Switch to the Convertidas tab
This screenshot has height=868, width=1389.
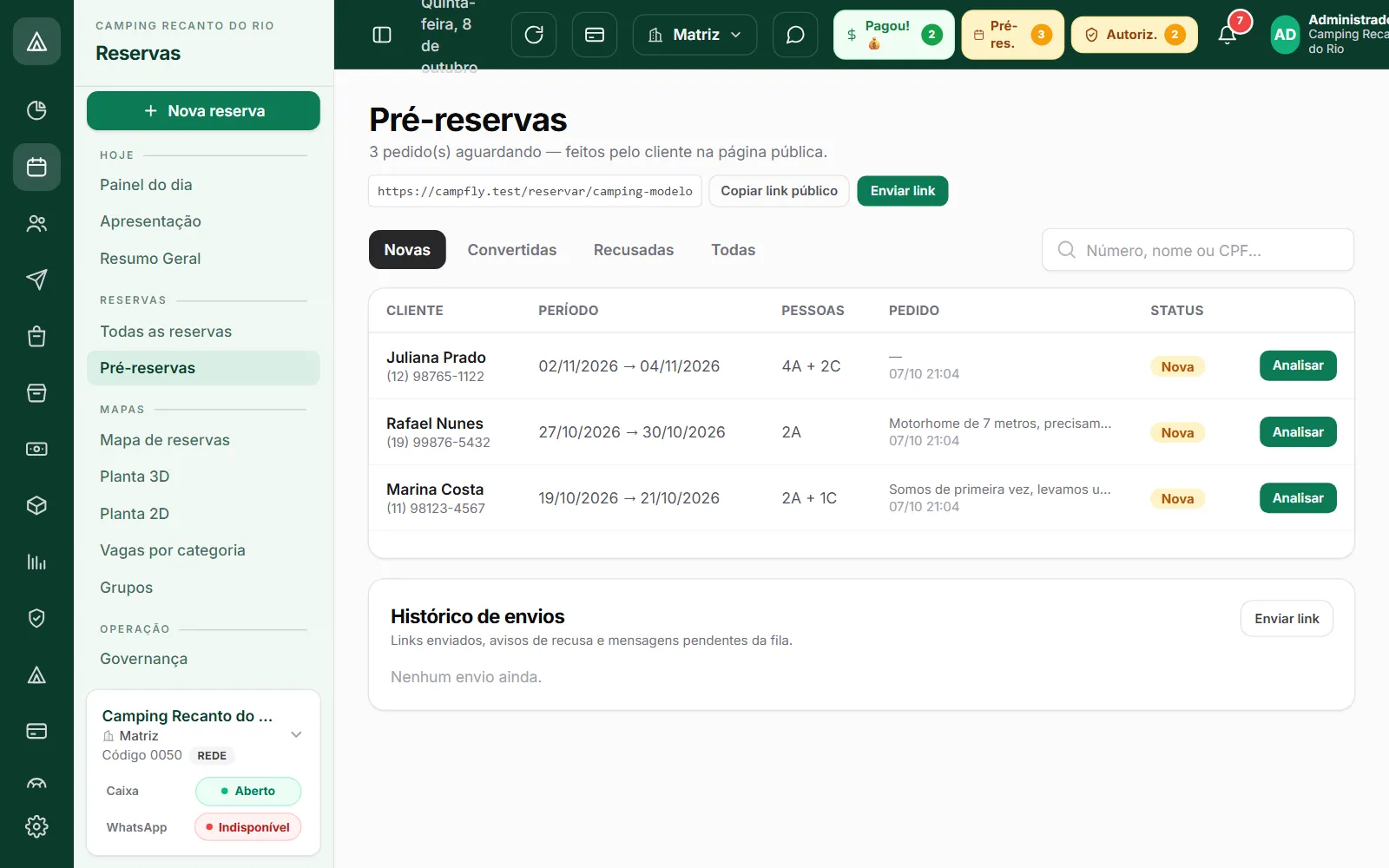pyautogui.click(x=512, y=250)
